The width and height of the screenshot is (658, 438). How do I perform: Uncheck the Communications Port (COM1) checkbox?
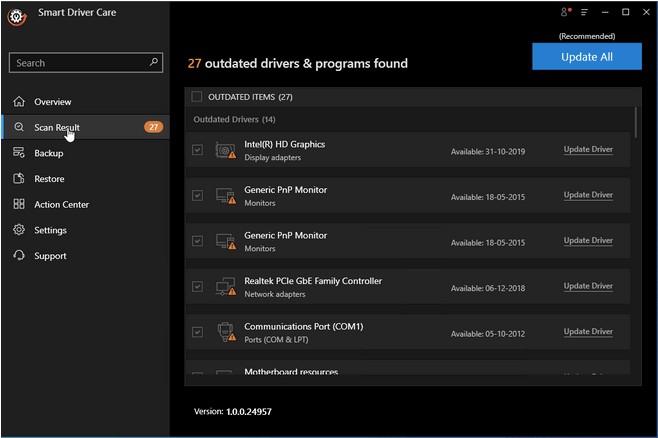coord(197,332)
